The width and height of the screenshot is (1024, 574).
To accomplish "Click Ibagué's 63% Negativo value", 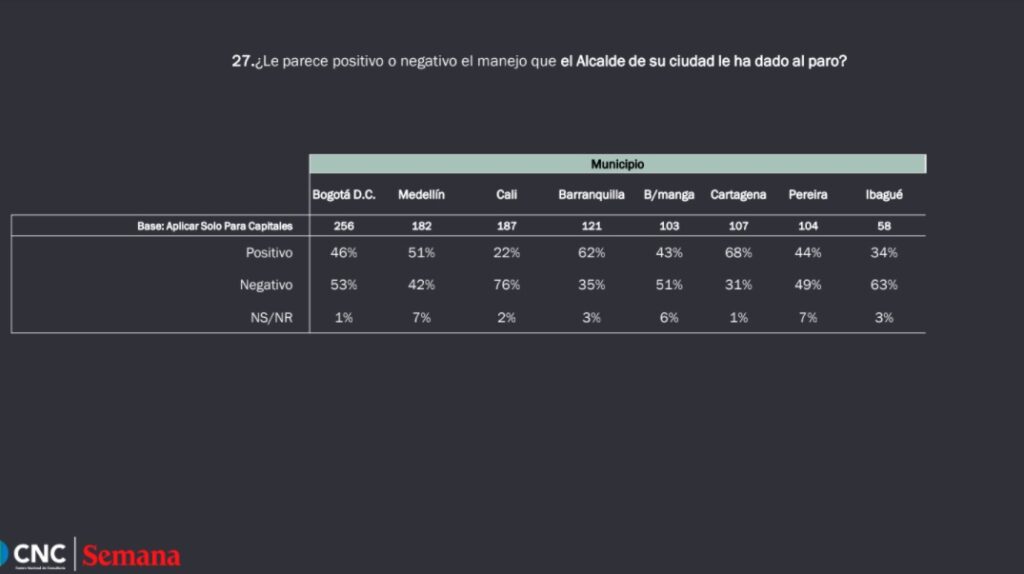I will [884, 285].
